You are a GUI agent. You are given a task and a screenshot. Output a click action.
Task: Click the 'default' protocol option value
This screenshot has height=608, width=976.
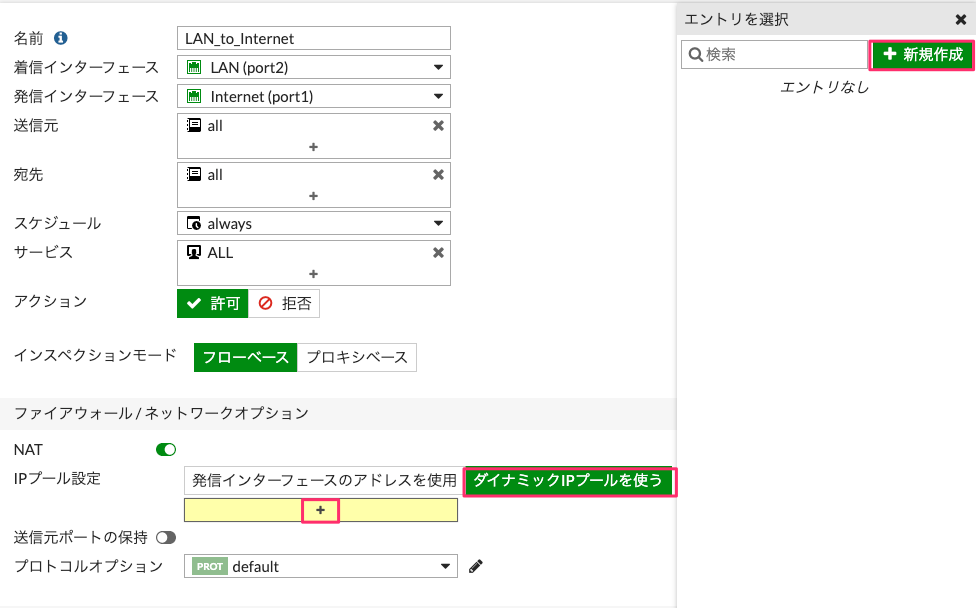click(255, 566)
